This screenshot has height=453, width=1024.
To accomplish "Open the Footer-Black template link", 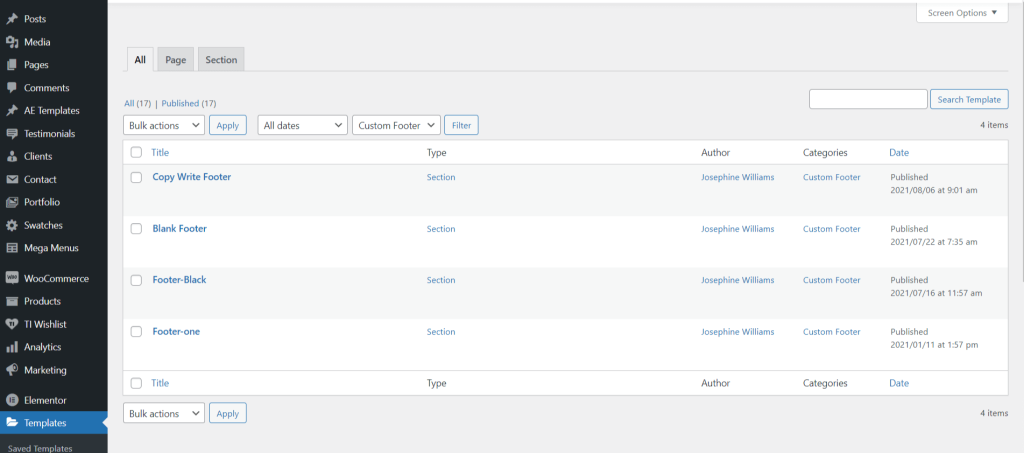I will [x=179, y=279].
